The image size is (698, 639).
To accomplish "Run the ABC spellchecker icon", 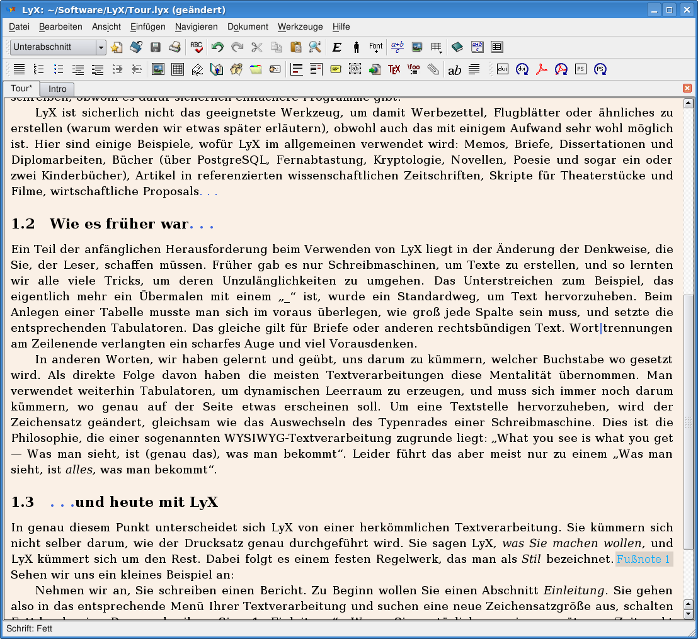I will pos(197,47).
